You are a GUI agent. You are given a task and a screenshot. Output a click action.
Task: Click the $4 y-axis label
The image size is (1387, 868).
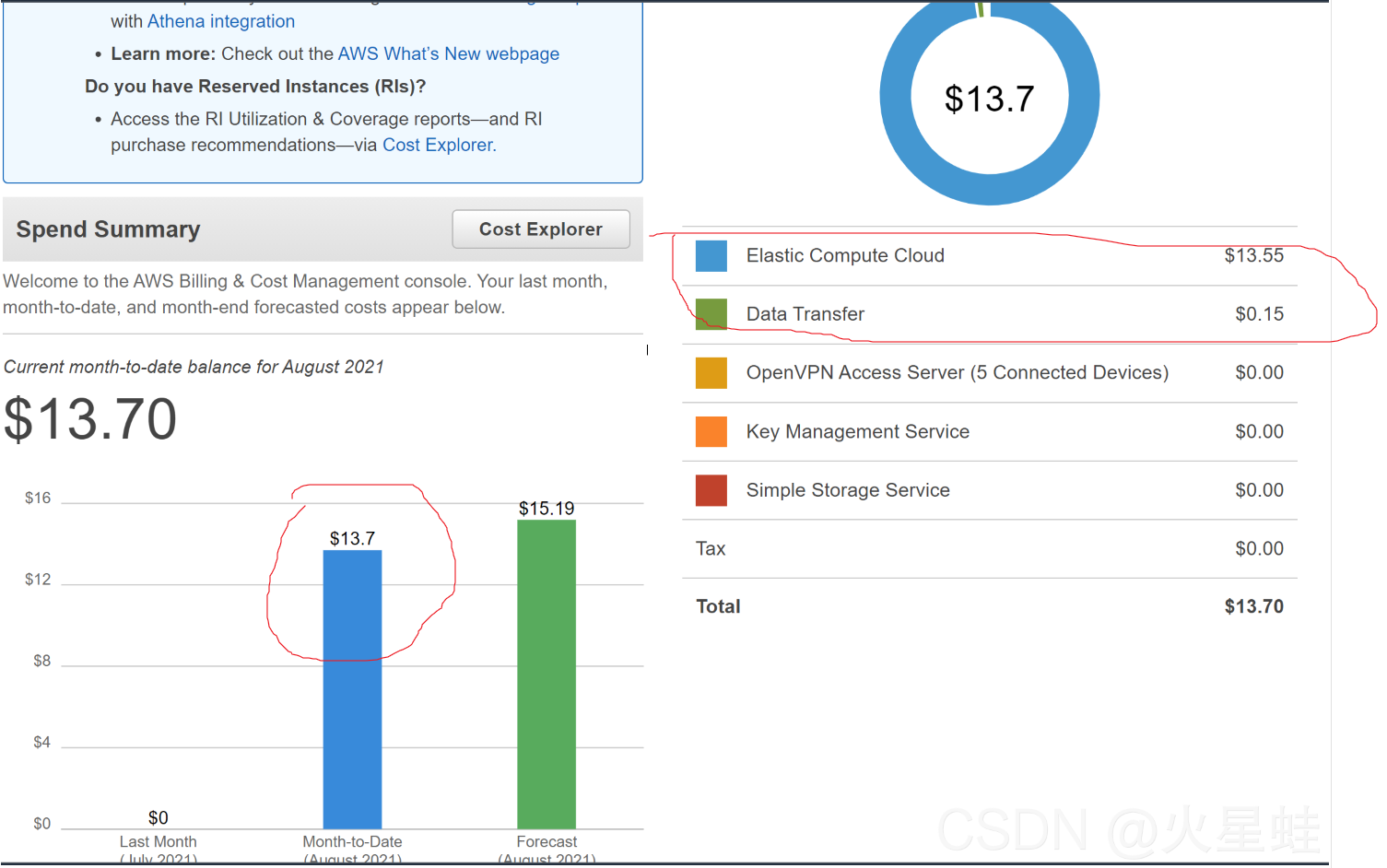(x=41, y=742)
